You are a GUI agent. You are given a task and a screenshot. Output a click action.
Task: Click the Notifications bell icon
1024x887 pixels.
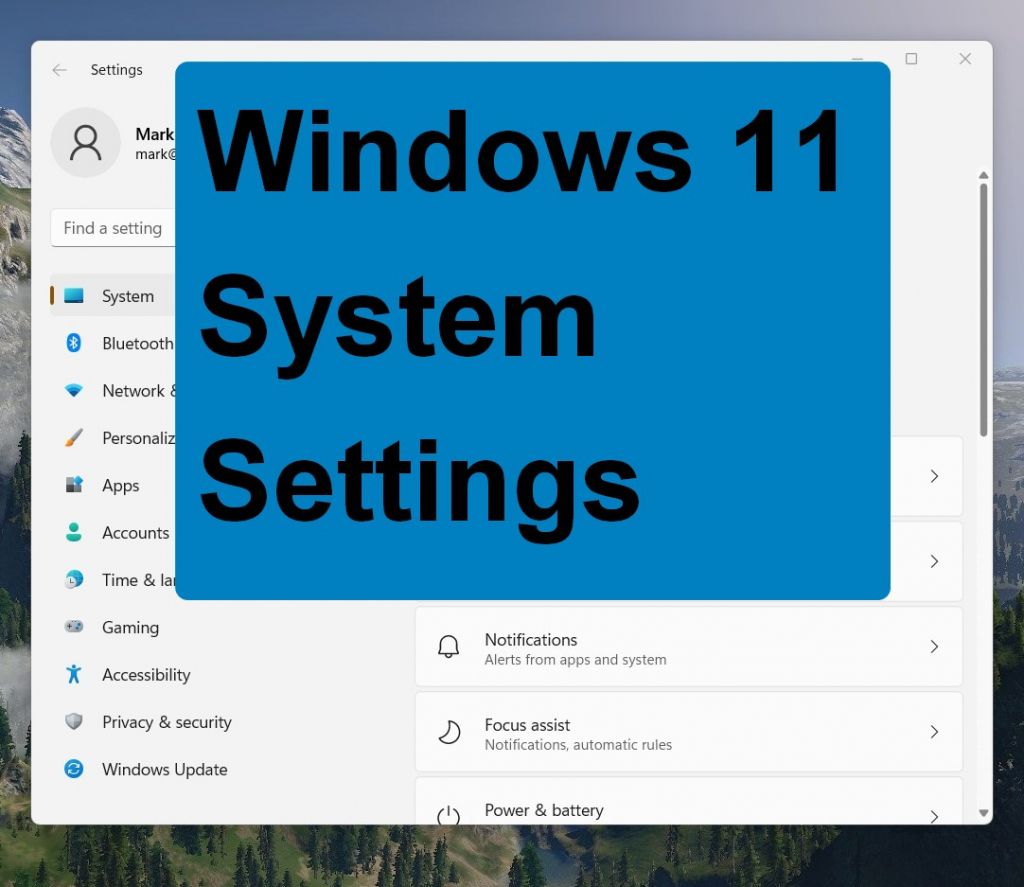pos(448,646)
